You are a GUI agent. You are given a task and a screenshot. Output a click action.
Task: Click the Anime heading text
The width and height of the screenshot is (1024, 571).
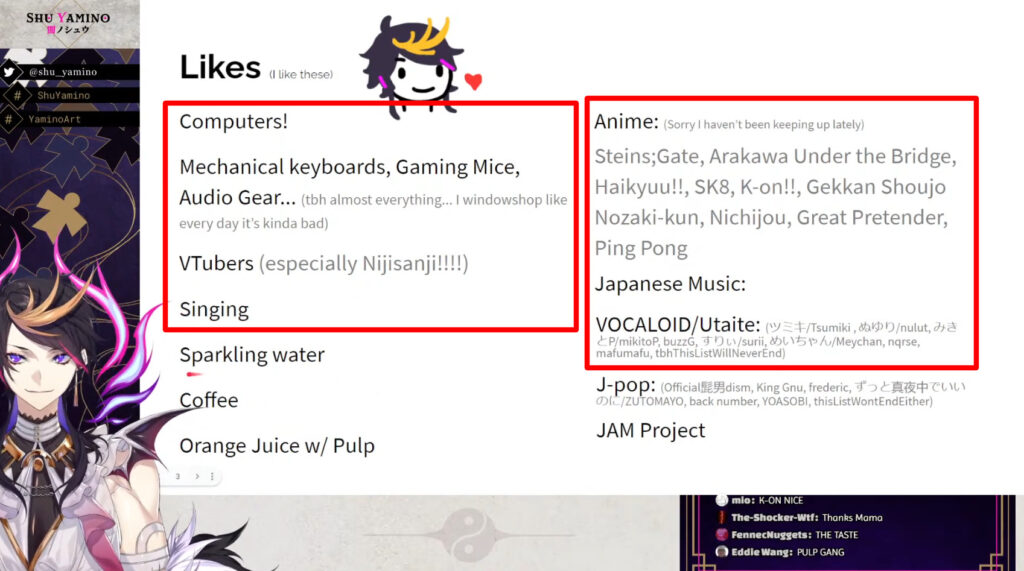pyautogui.click(x=626, y=122)
